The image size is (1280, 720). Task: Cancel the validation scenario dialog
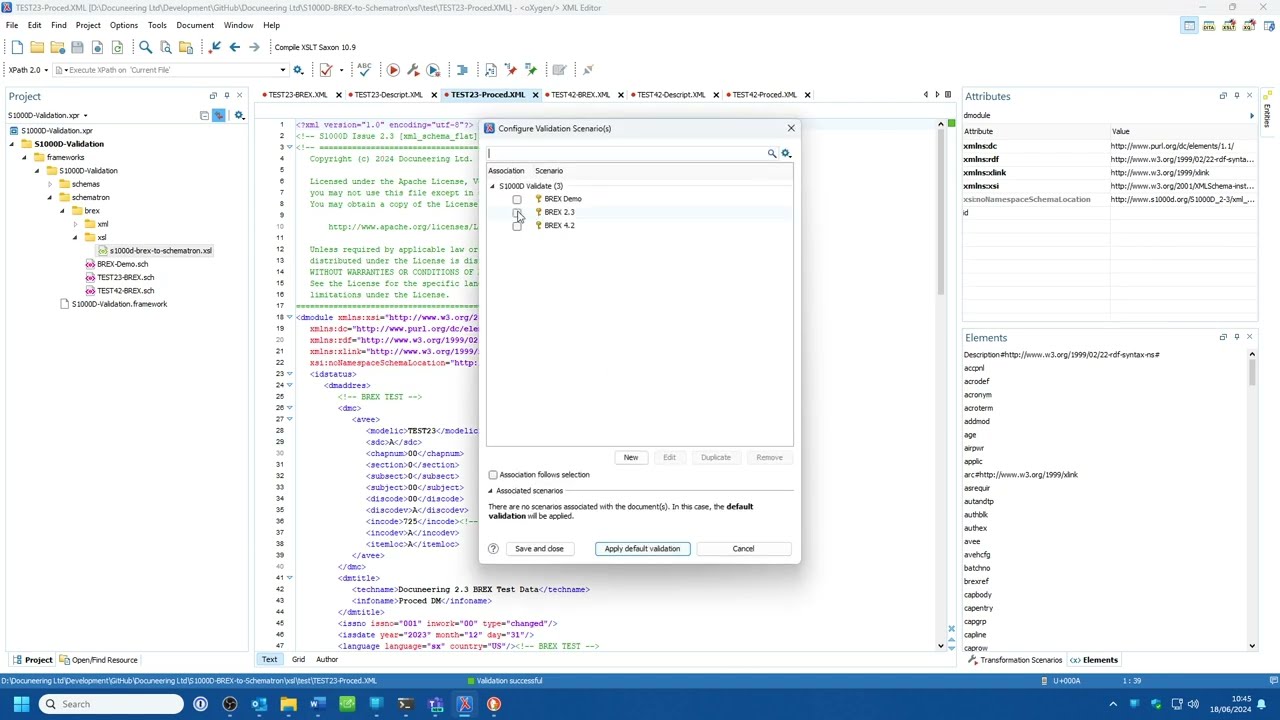tap(743, 548)
